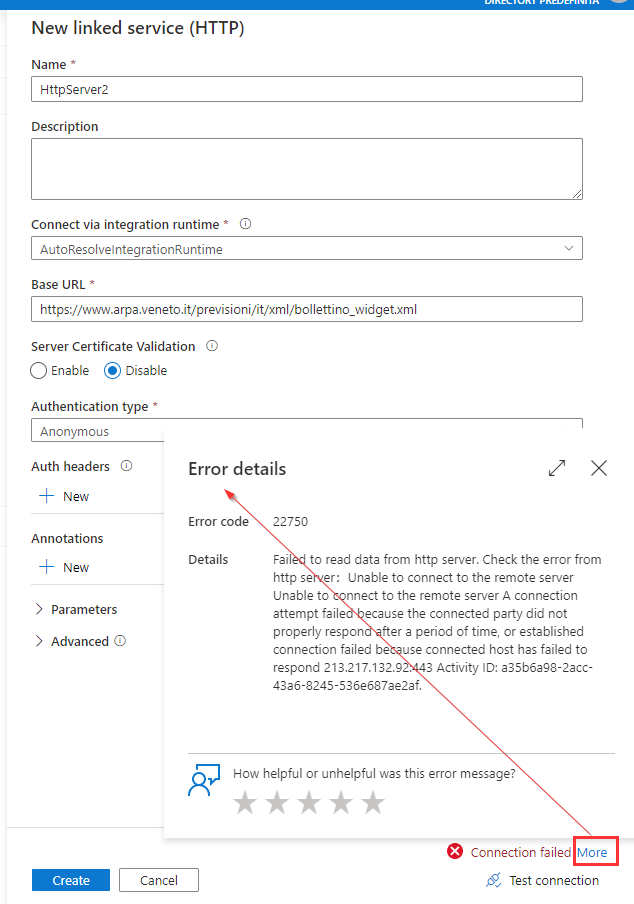634x904 pixels.
Task: Click the Create button
Action: [x=71, y=880]
